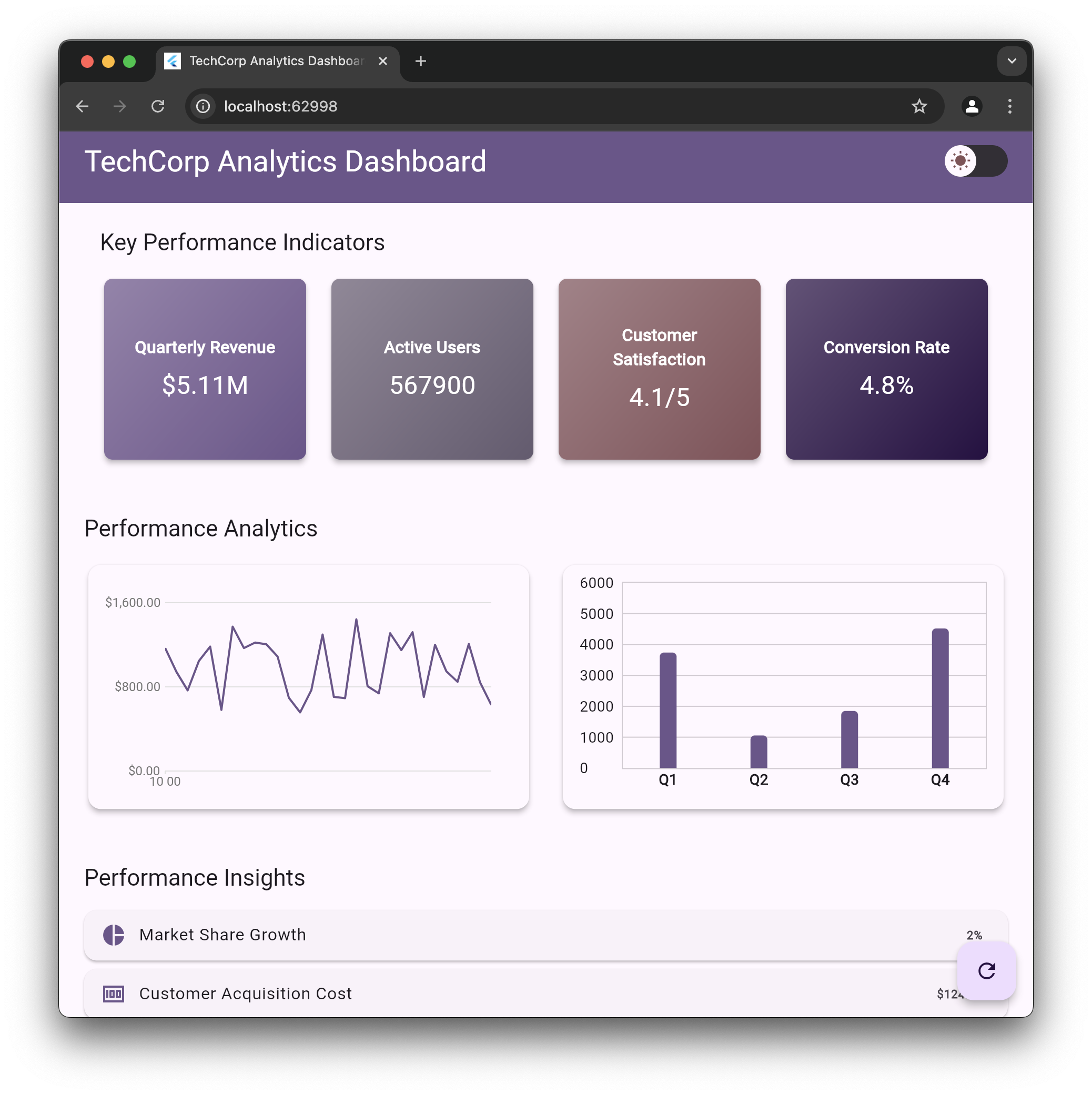Open the Conversion Rate KPI card

coord(887,369)
